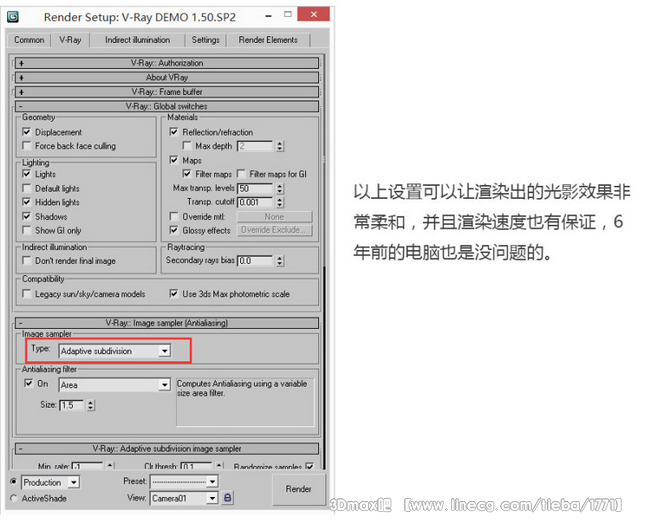This screenshot has height=522, width=651.
Task: Close the Render Setup window
Action: click(313, 14)
